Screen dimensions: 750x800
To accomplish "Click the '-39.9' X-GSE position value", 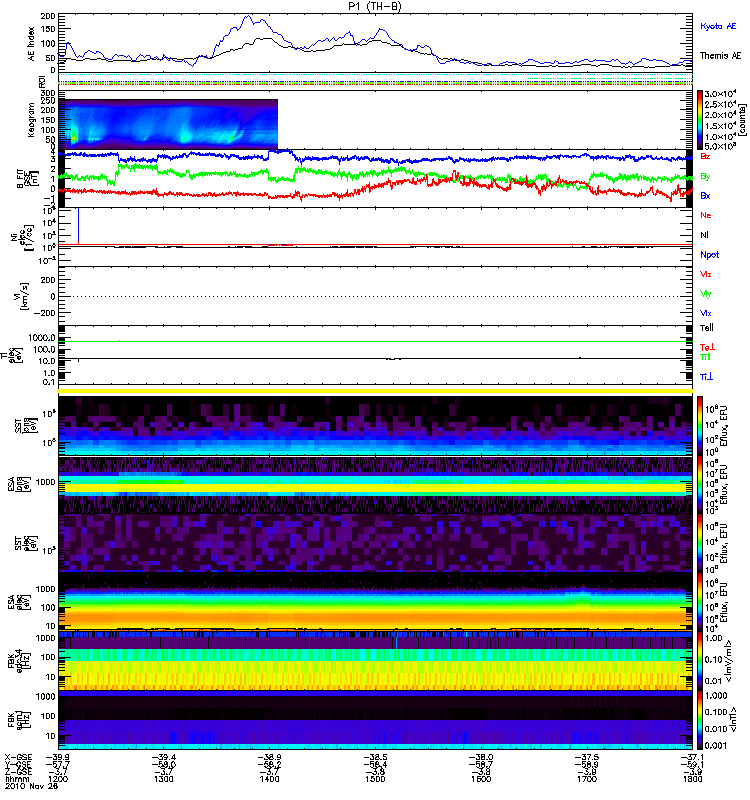I will coord(58,758).
